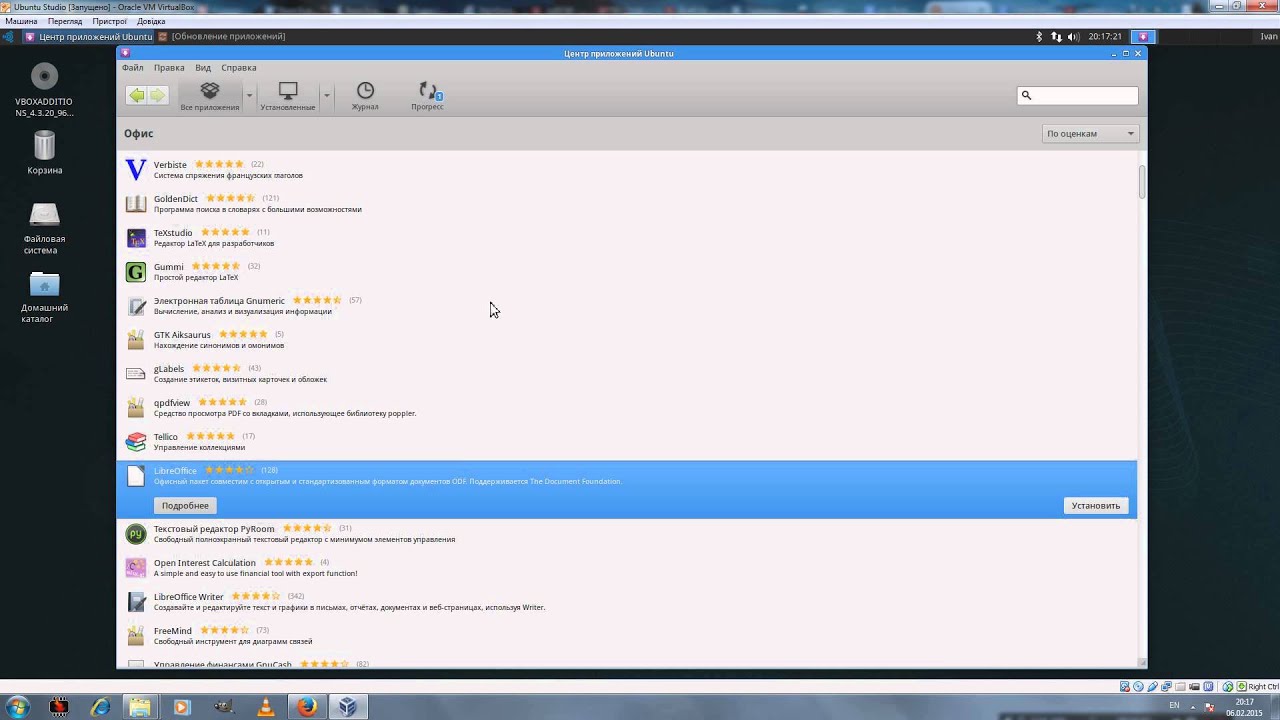
Task: Open the Файл menu
Action: coord(133,68)
